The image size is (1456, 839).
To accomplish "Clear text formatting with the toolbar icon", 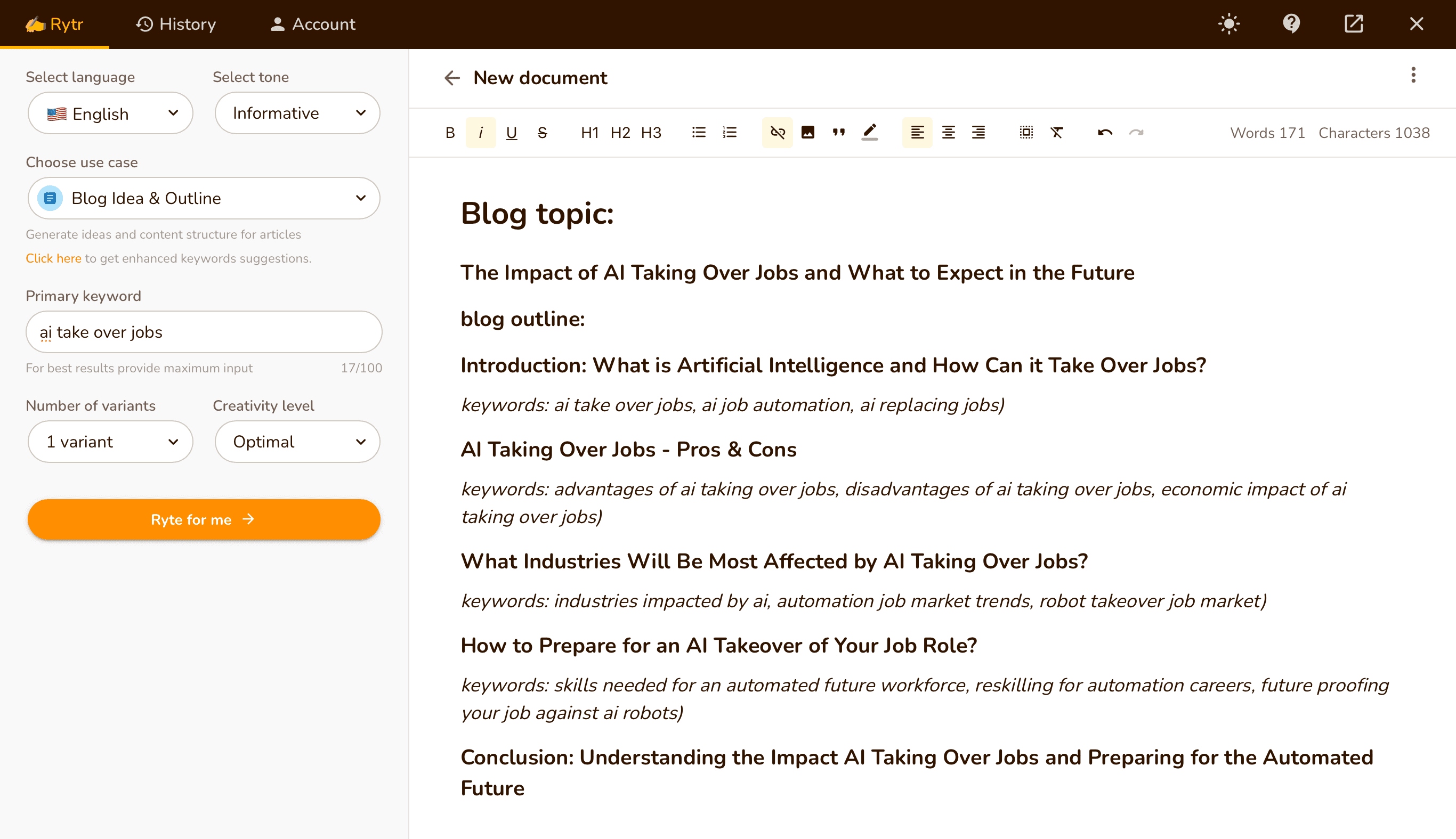I will pyautogui.click(x=1056, y=133).
